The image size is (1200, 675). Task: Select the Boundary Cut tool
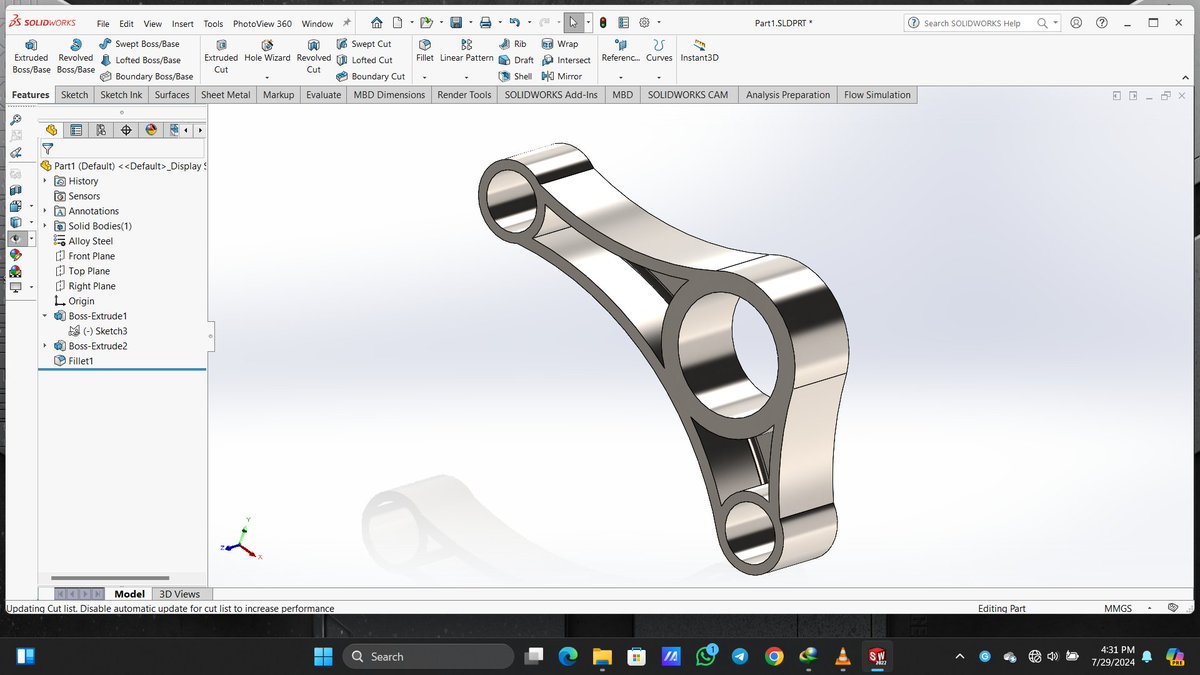(x=370, y=76)
